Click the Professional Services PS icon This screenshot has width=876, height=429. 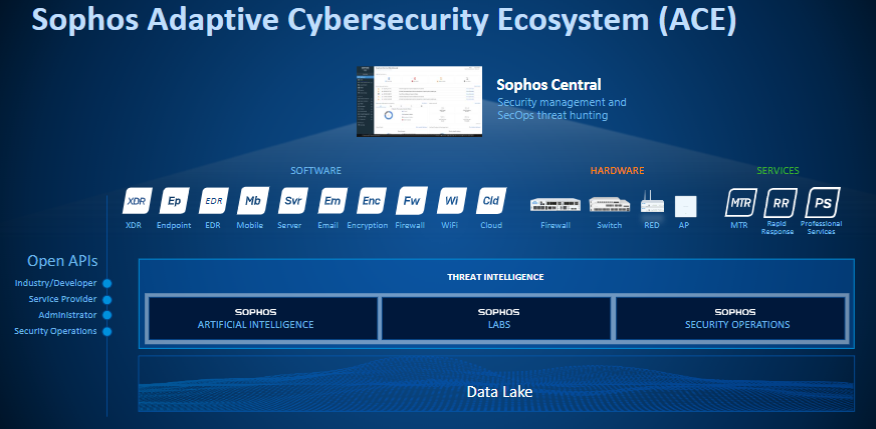coord(822,201)
